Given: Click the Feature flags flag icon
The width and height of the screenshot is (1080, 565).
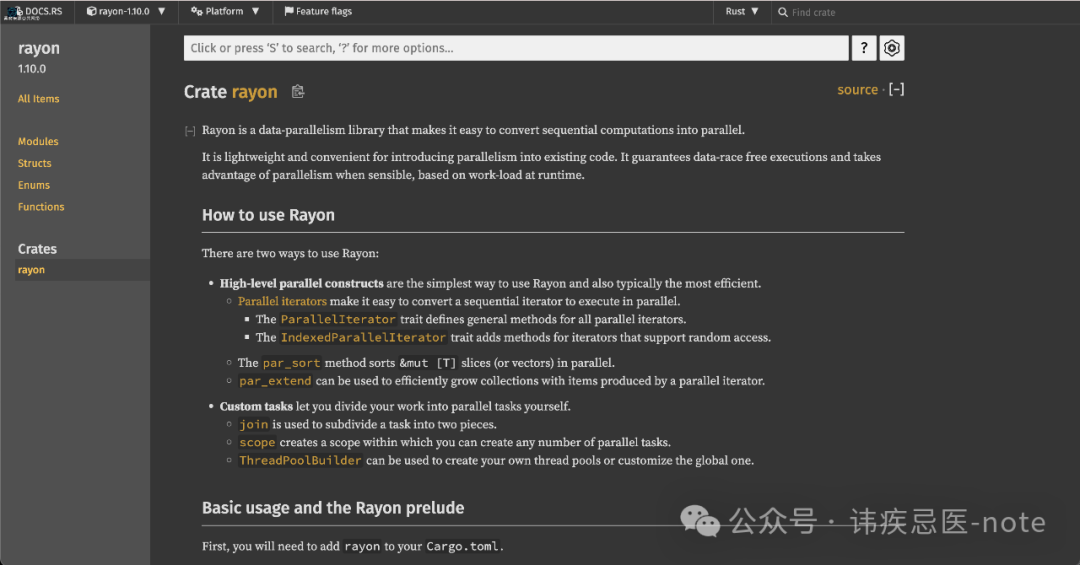Looking at the screenshot, I should click(289, 11).
